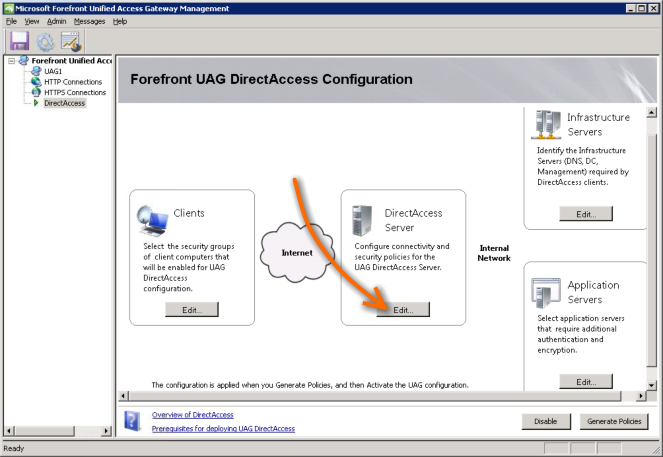Click the Ready status bar text
Screen dimensions: 663x457
point(14,448)
